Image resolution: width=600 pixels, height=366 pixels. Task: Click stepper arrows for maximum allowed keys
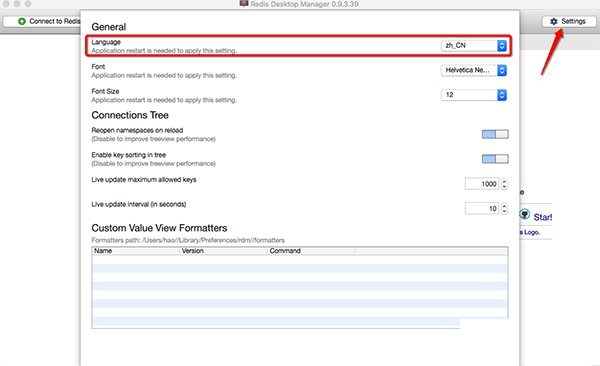[504, 184]
